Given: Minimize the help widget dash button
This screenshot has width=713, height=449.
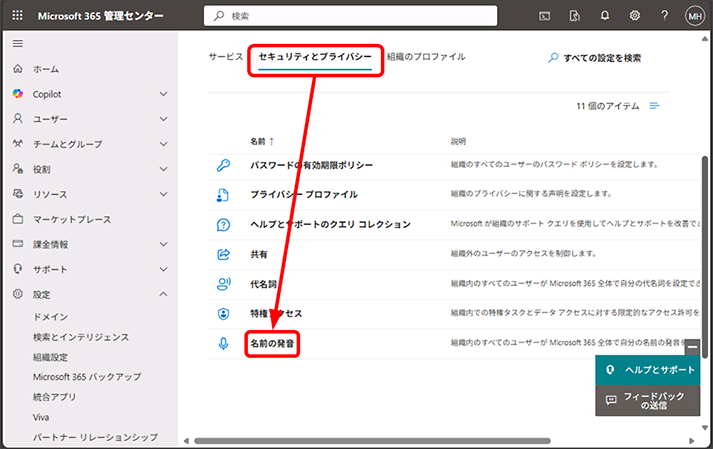Looking at the screenshot, I should (x=693, y=347).
